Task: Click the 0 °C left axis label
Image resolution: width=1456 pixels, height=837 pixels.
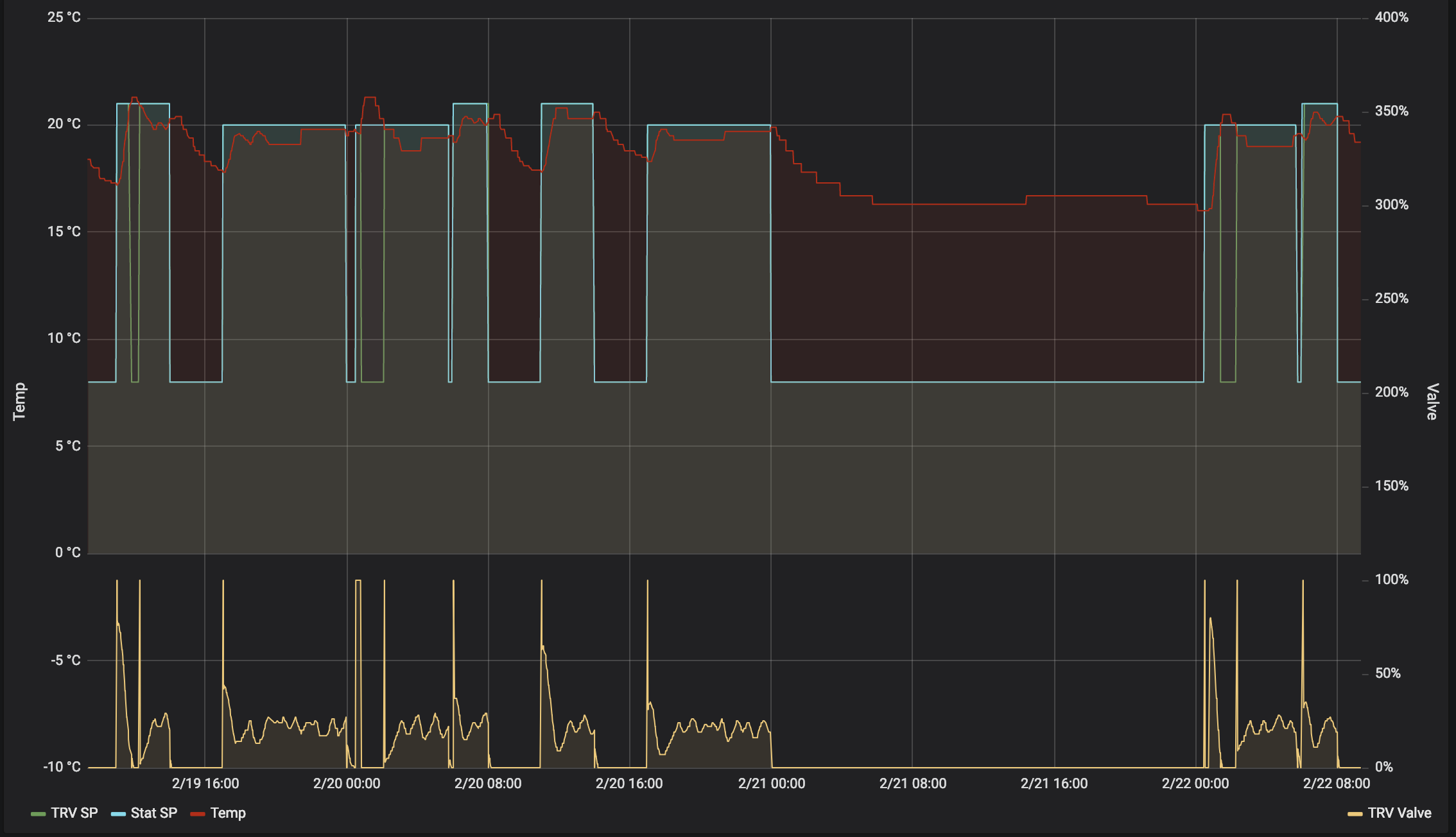Action: pos(68,553)
